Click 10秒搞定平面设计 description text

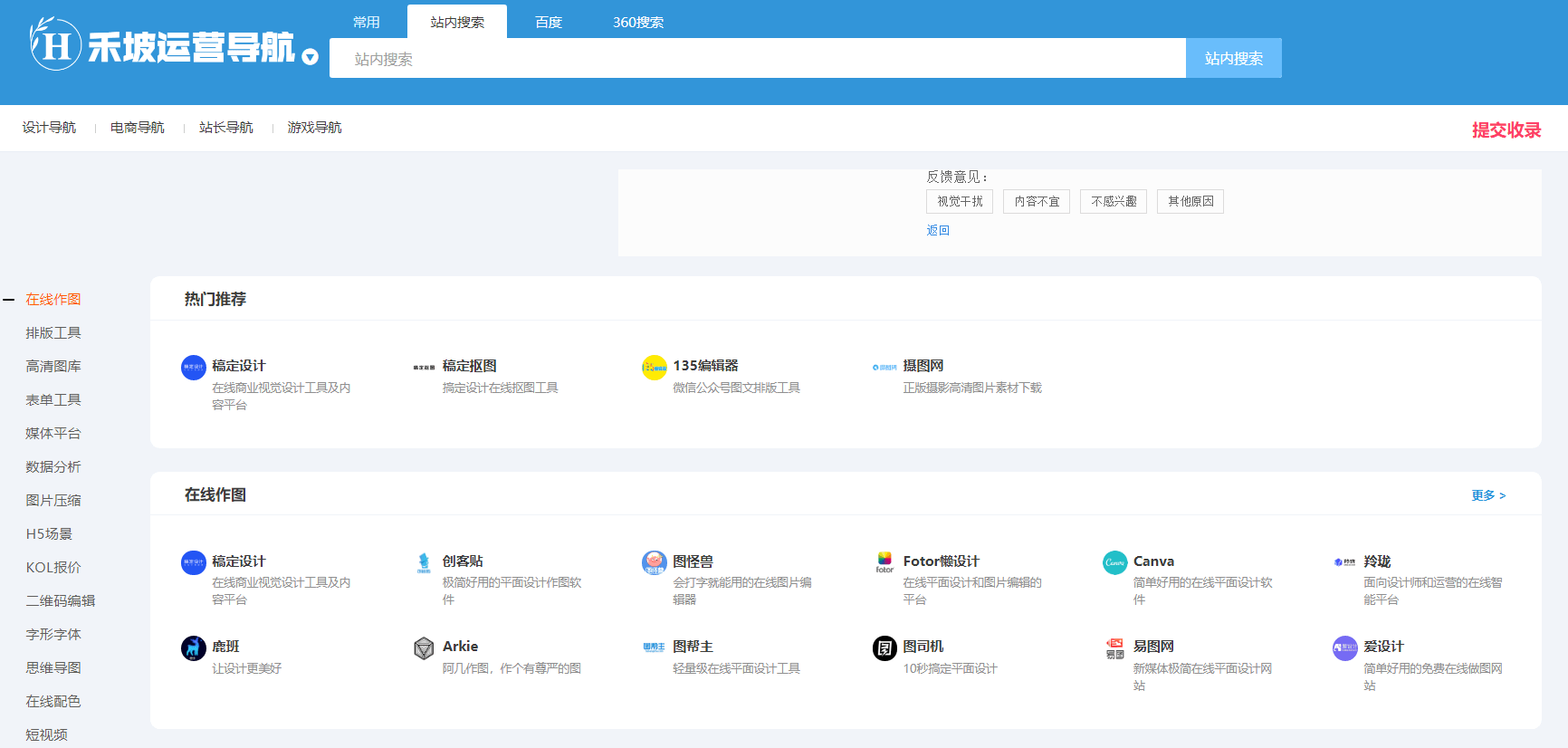pos(951,668)
